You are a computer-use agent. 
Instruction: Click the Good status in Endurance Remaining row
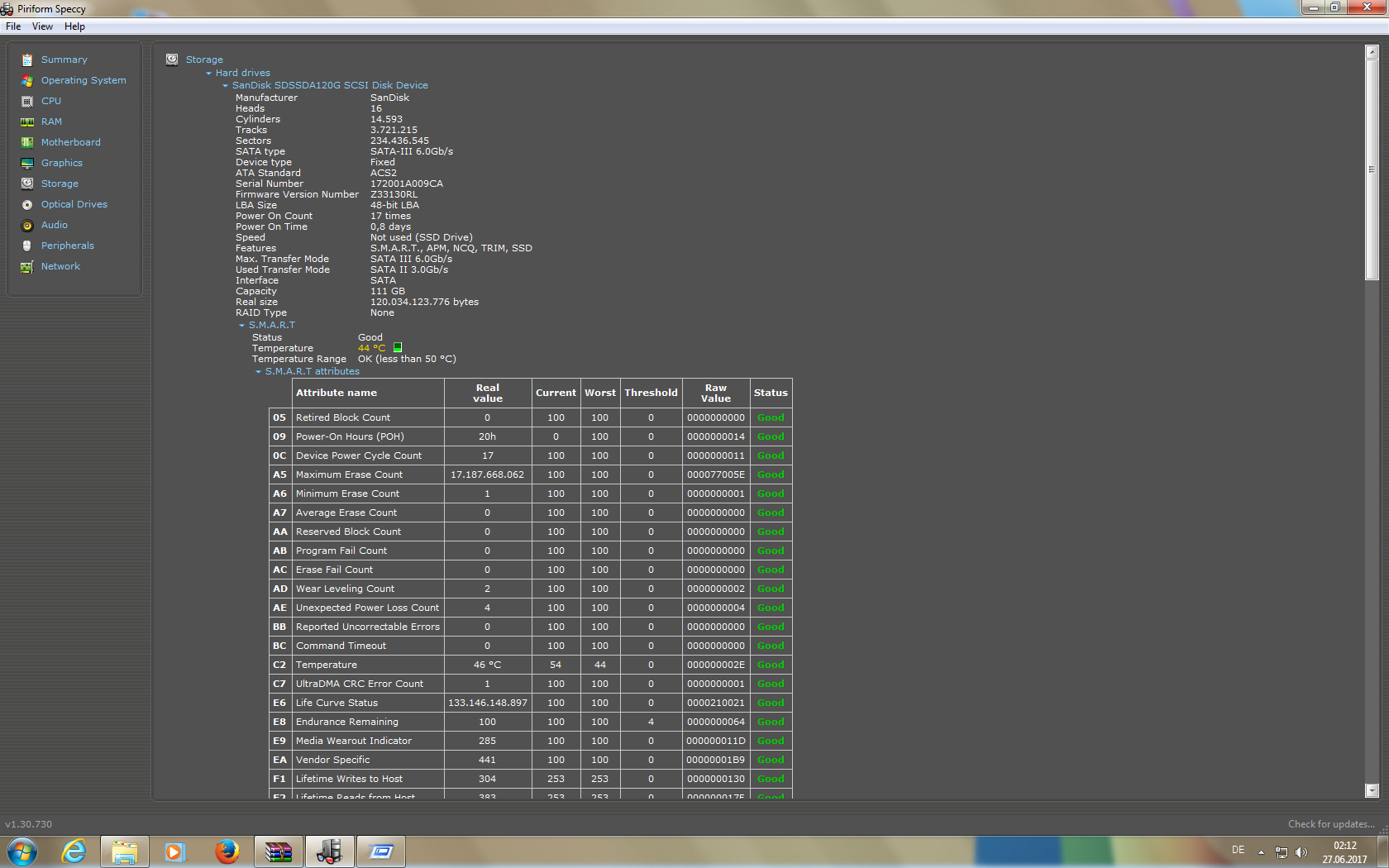(x=771, y=722)
